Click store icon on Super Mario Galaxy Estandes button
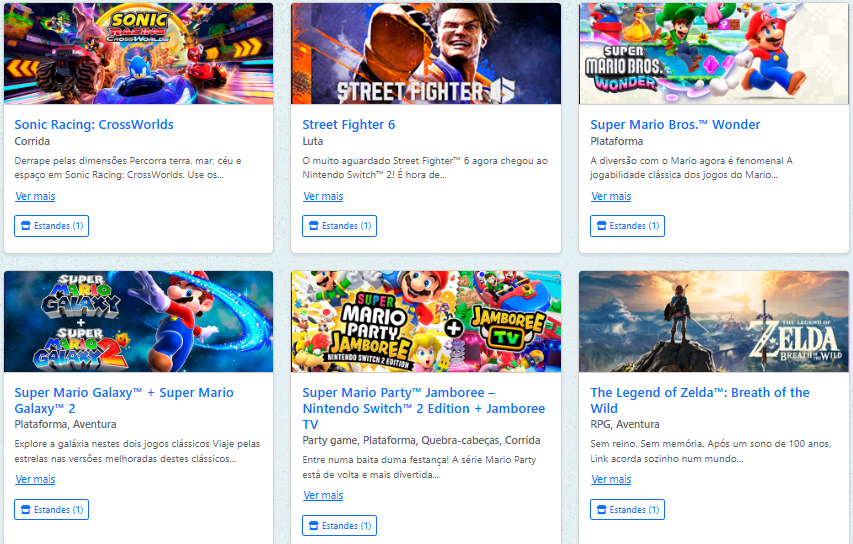This screenshot has width=853, height=544. (x=26, y=510)
